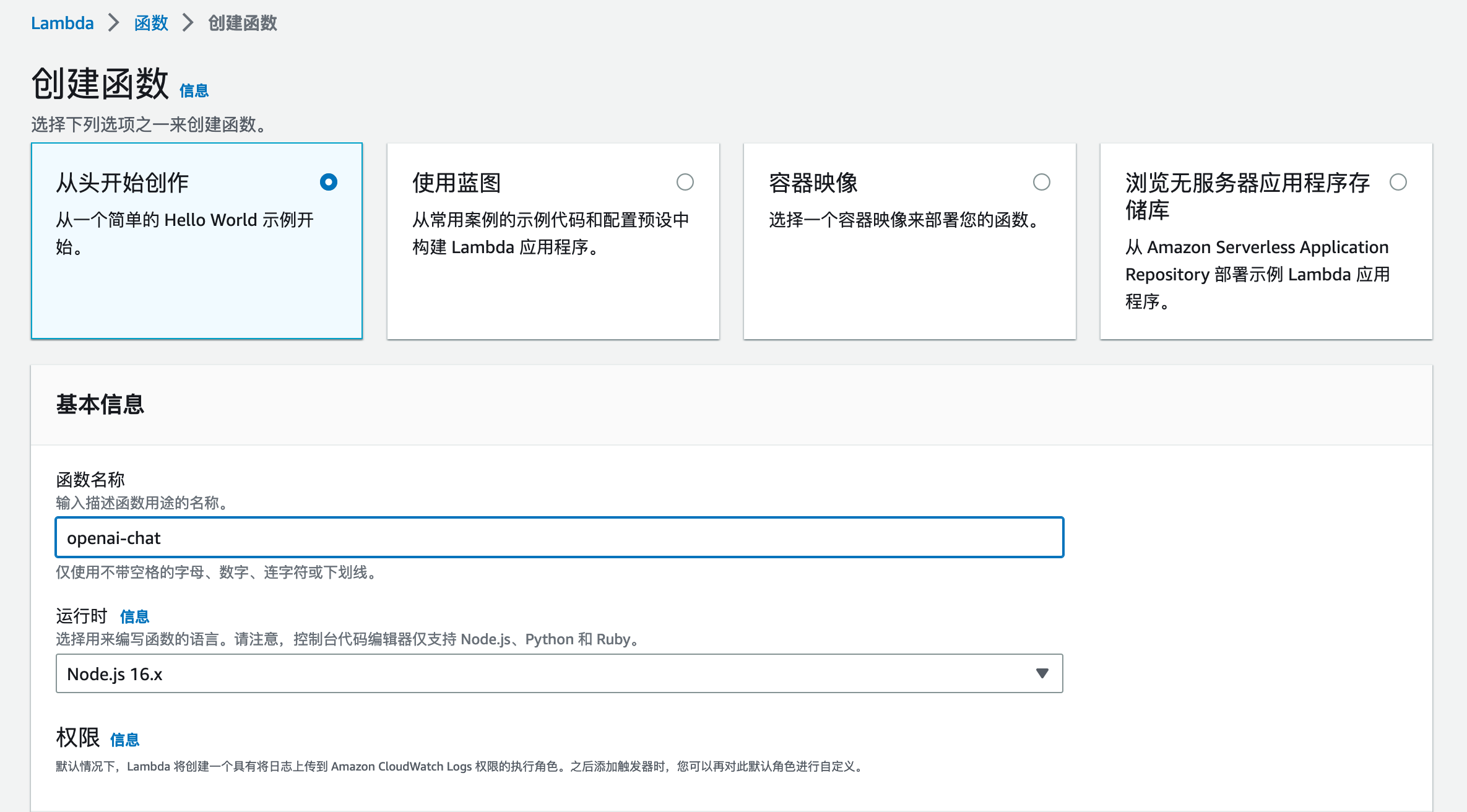Click the description 选择下列选项之一来创建函数
Screen dimensions: 1467x812
[149, 124]
